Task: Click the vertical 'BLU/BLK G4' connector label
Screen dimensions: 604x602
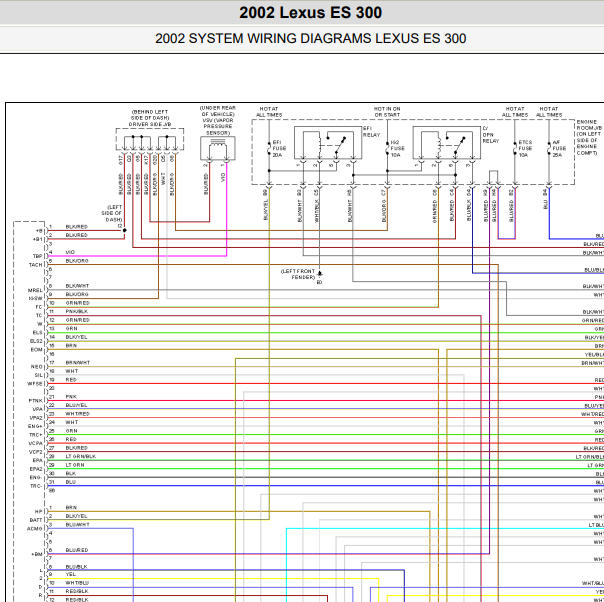Action: tap(469, 205)
